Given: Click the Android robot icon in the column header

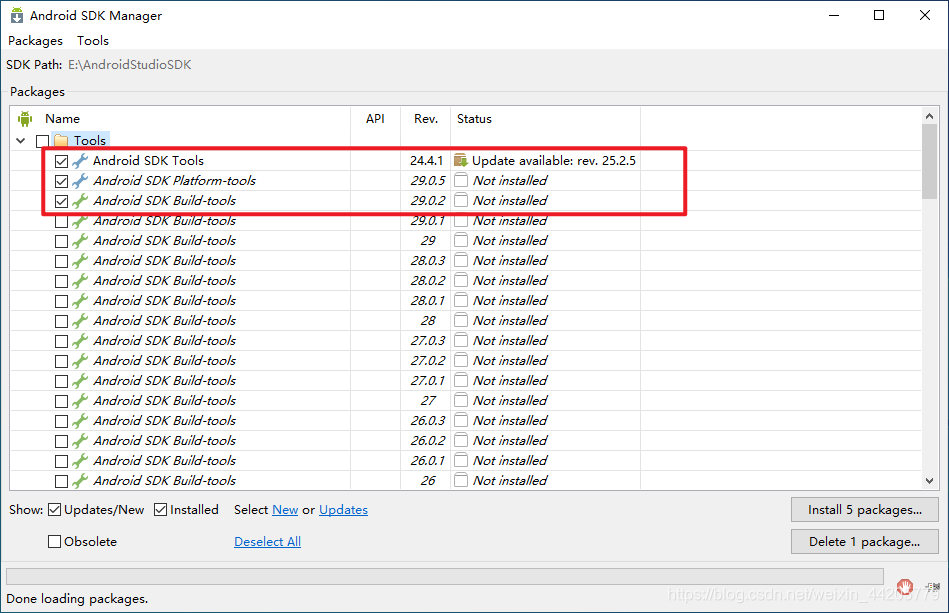Looking at the screenshot, I should [x=25, y=119].
